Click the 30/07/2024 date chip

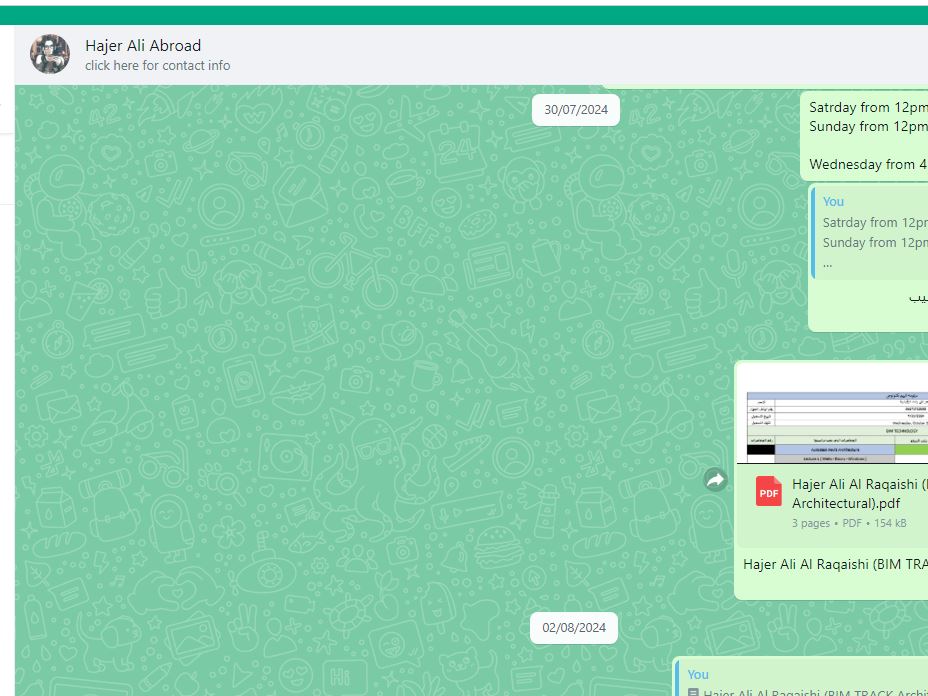coord(576,110)
